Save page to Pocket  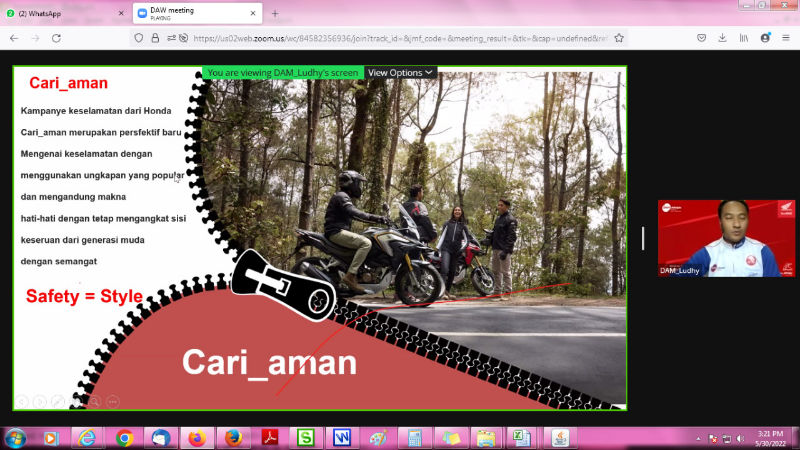pyautogui.click(x=702, y=38)
